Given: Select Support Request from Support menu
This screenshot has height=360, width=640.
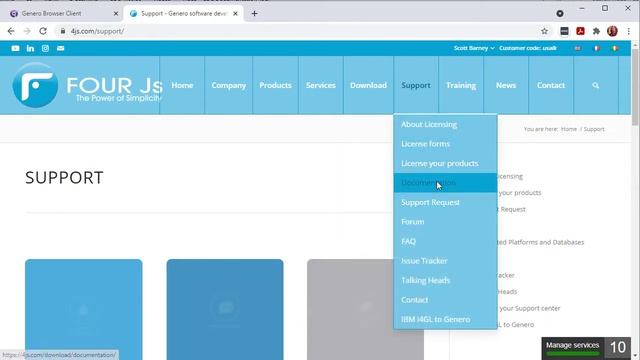Looking at the screenshot, I should click(445, 202).
